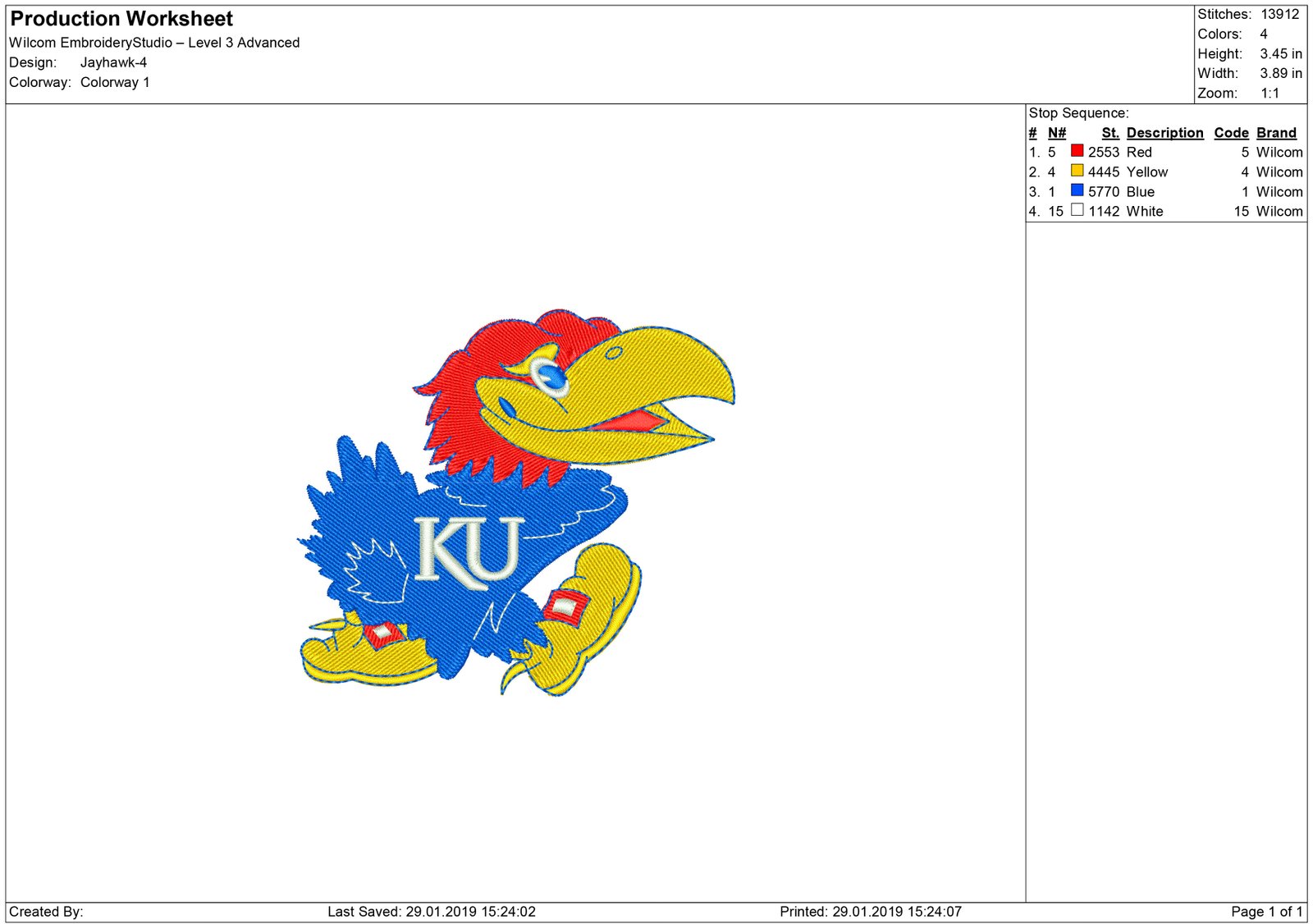Click "Last Saved: 29.01.2019 15:24:02" text
The height and width of the screenshot is (924, 1313).
click(x=432, y=911)
